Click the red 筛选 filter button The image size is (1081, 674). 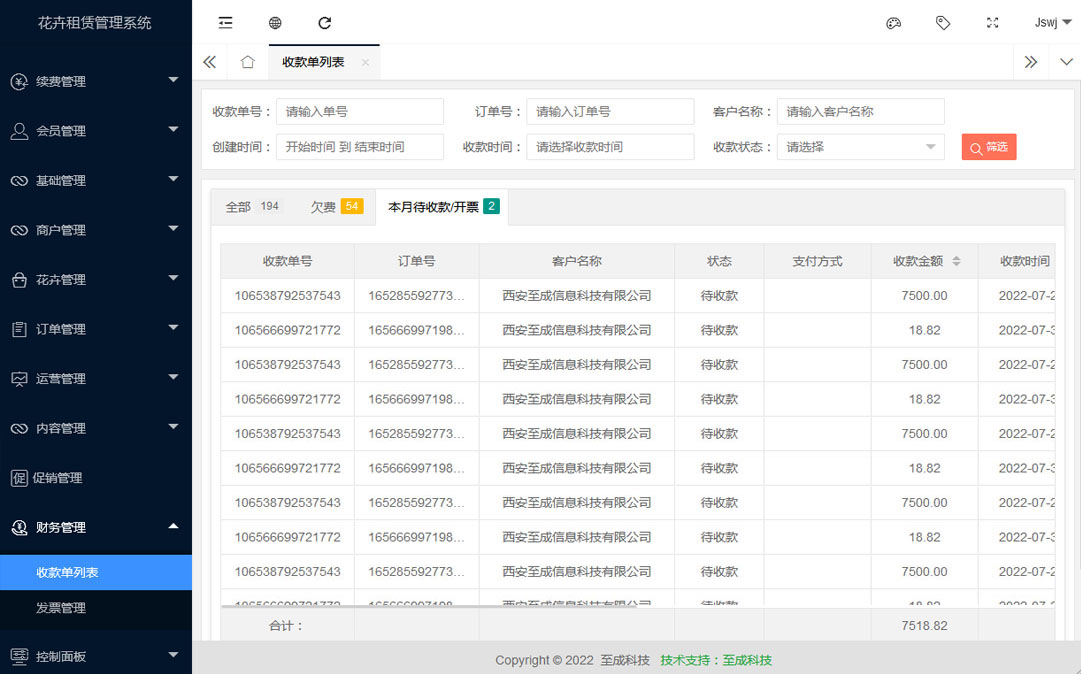tap(988, 147)
